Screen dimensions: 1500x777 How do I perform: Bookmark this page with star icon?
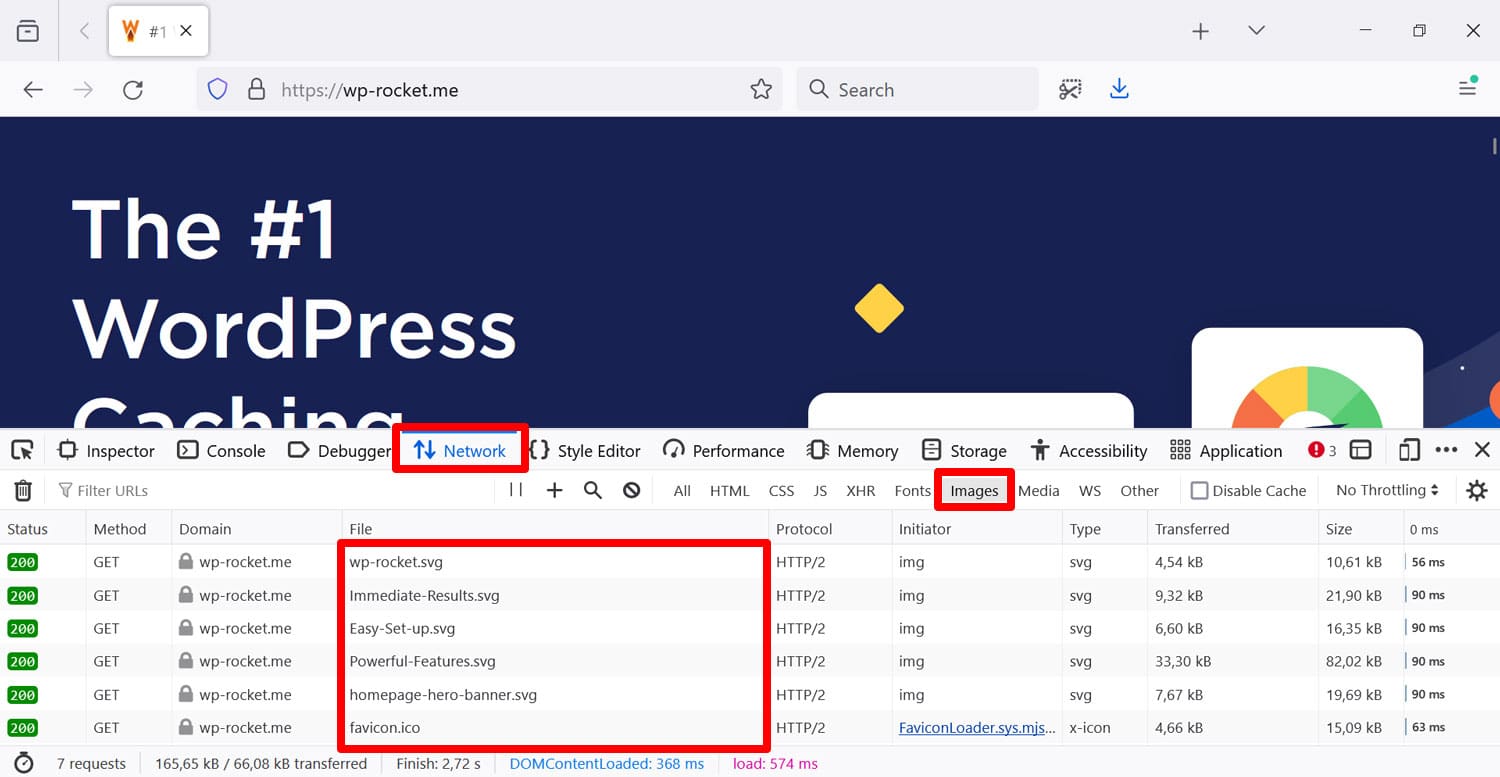coord(761,90)
